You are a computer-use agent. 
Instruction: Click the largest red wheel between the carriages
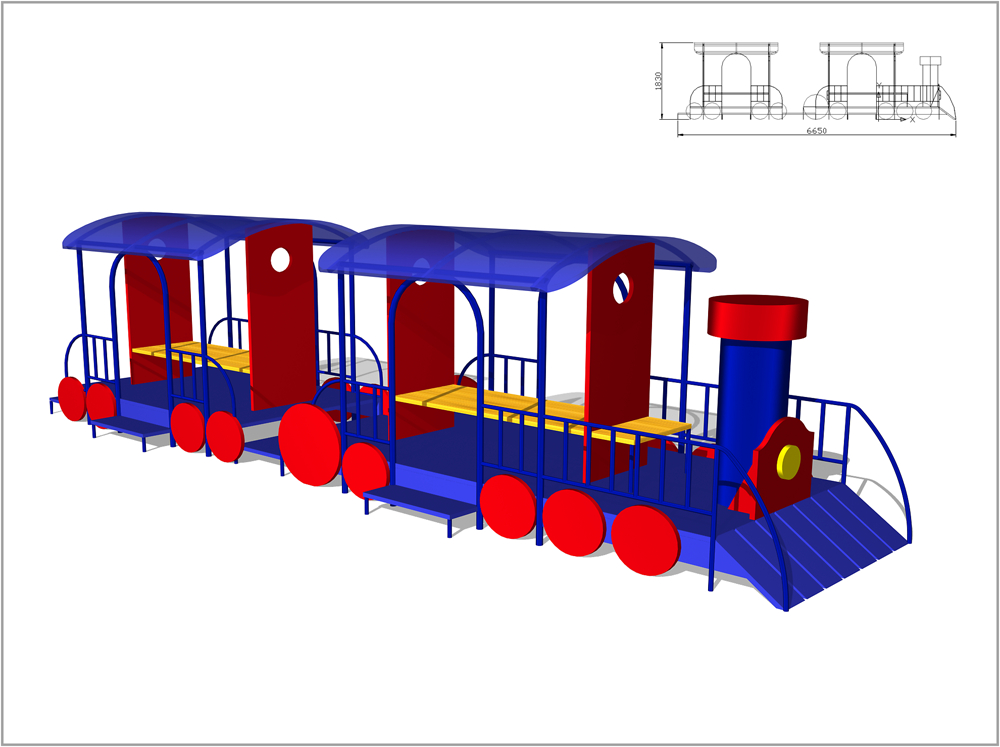tap(309, 444)
